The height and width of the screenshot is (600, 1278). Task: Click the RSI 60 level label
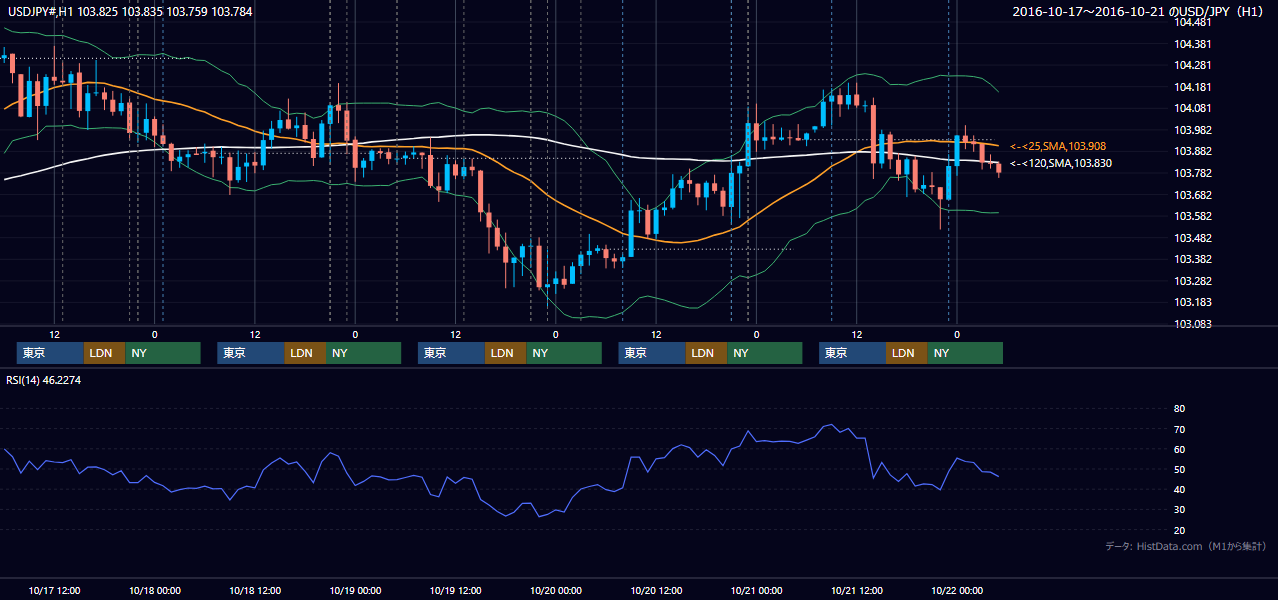click(x=1179, y=449)
